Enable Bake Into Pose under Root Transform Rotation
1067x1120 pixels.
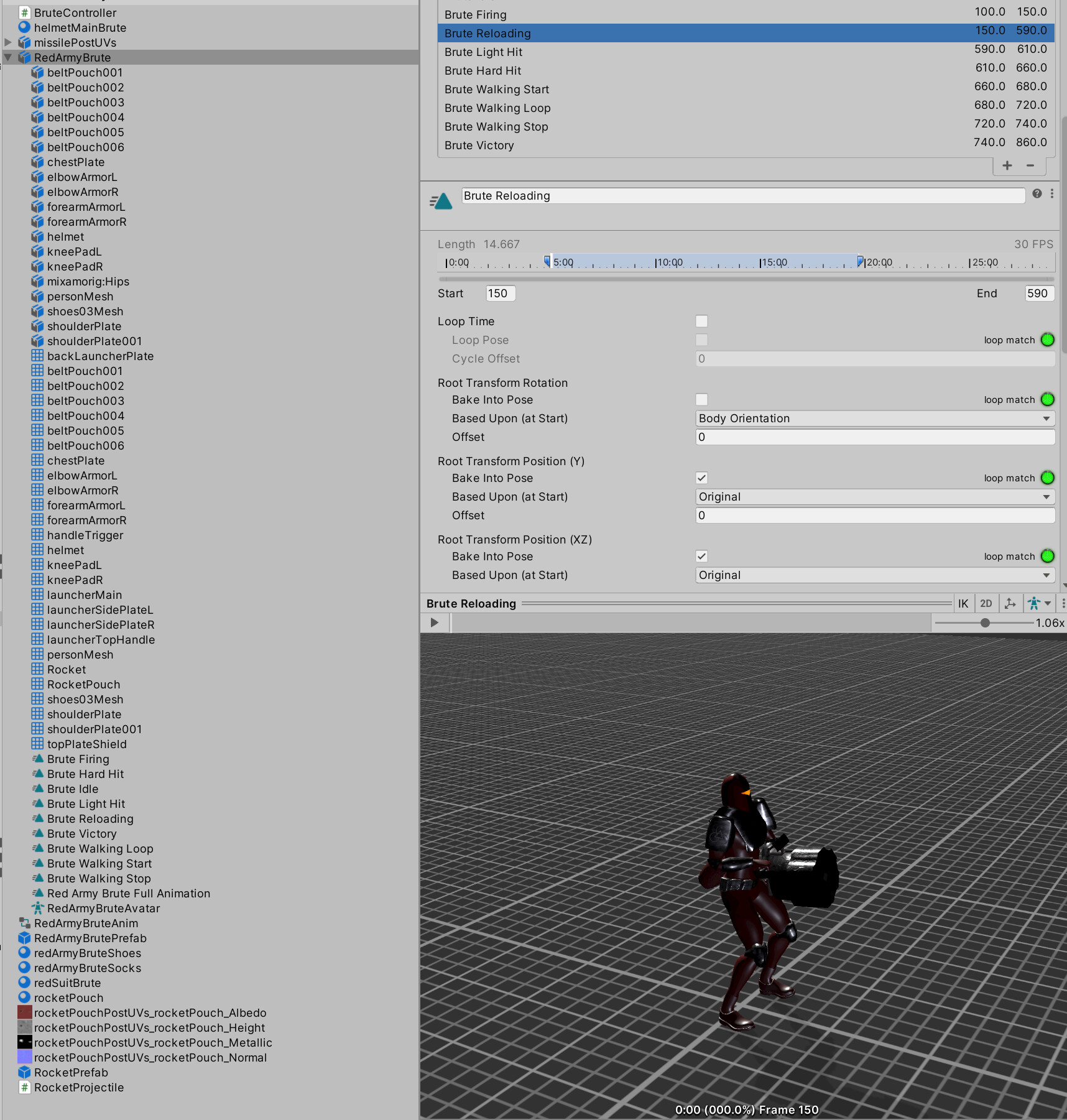[x=701, y=399]
